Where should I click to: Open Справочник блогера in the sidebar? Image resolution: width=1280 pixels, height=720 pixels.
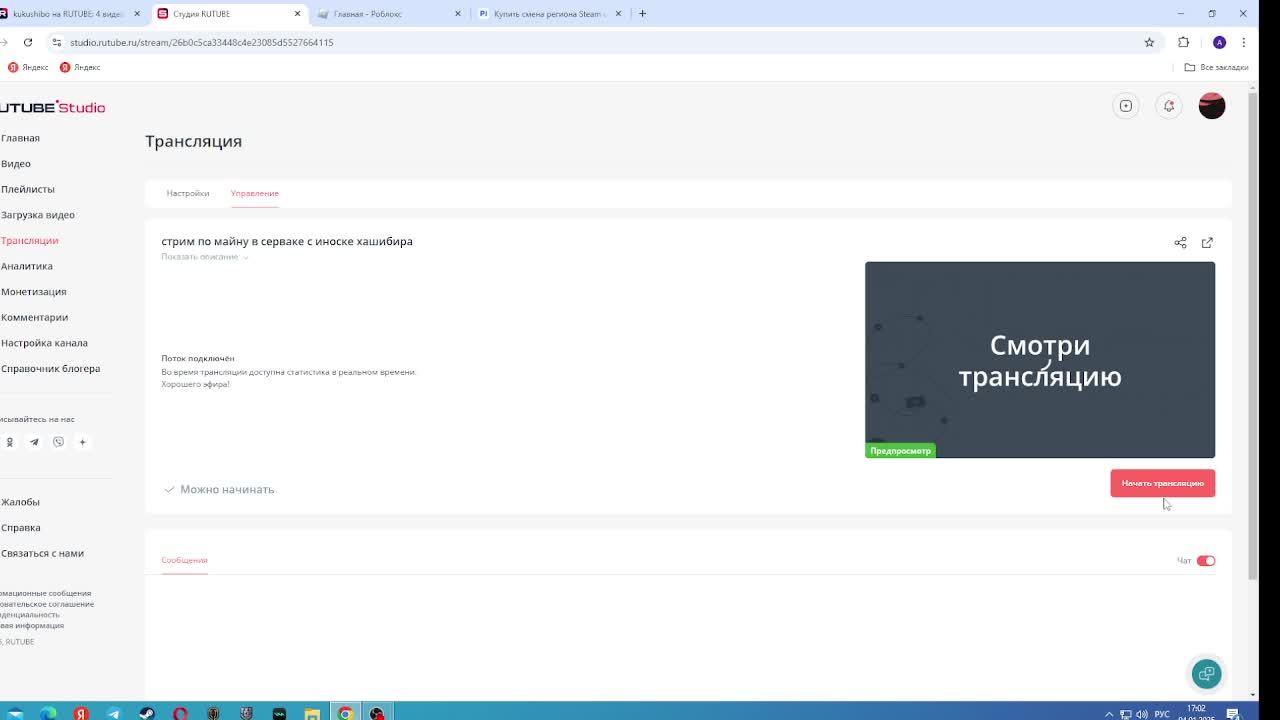click(50, 369)
